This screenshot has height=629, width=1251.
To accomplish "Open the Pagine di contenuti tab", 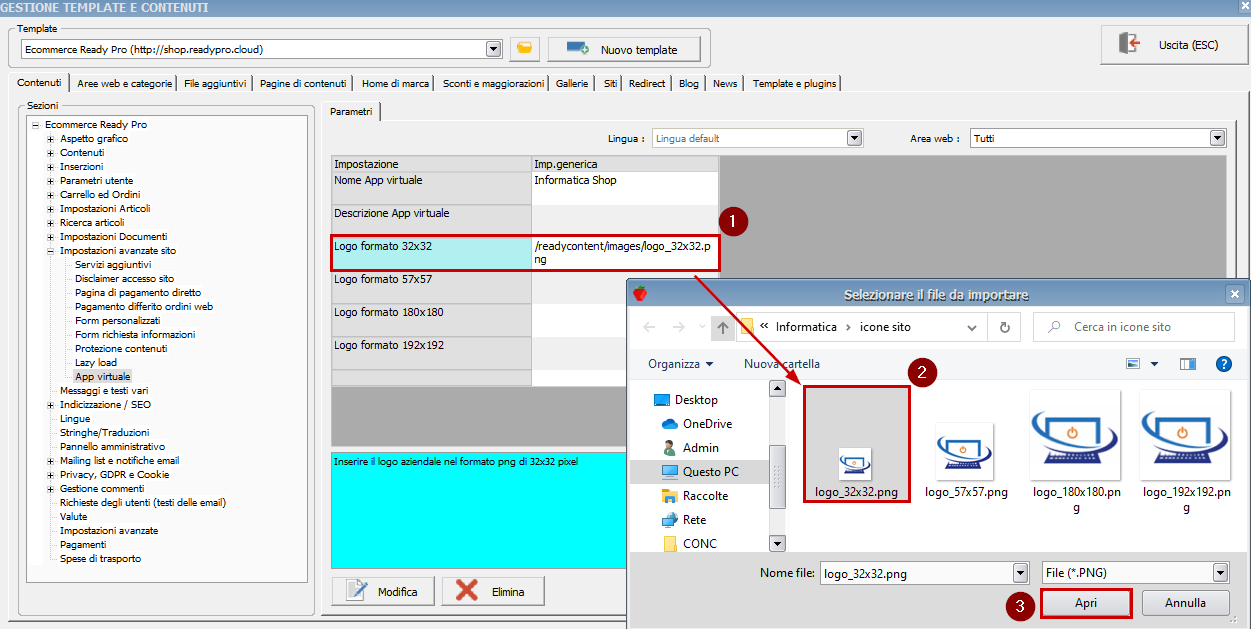I will (303, 83).
